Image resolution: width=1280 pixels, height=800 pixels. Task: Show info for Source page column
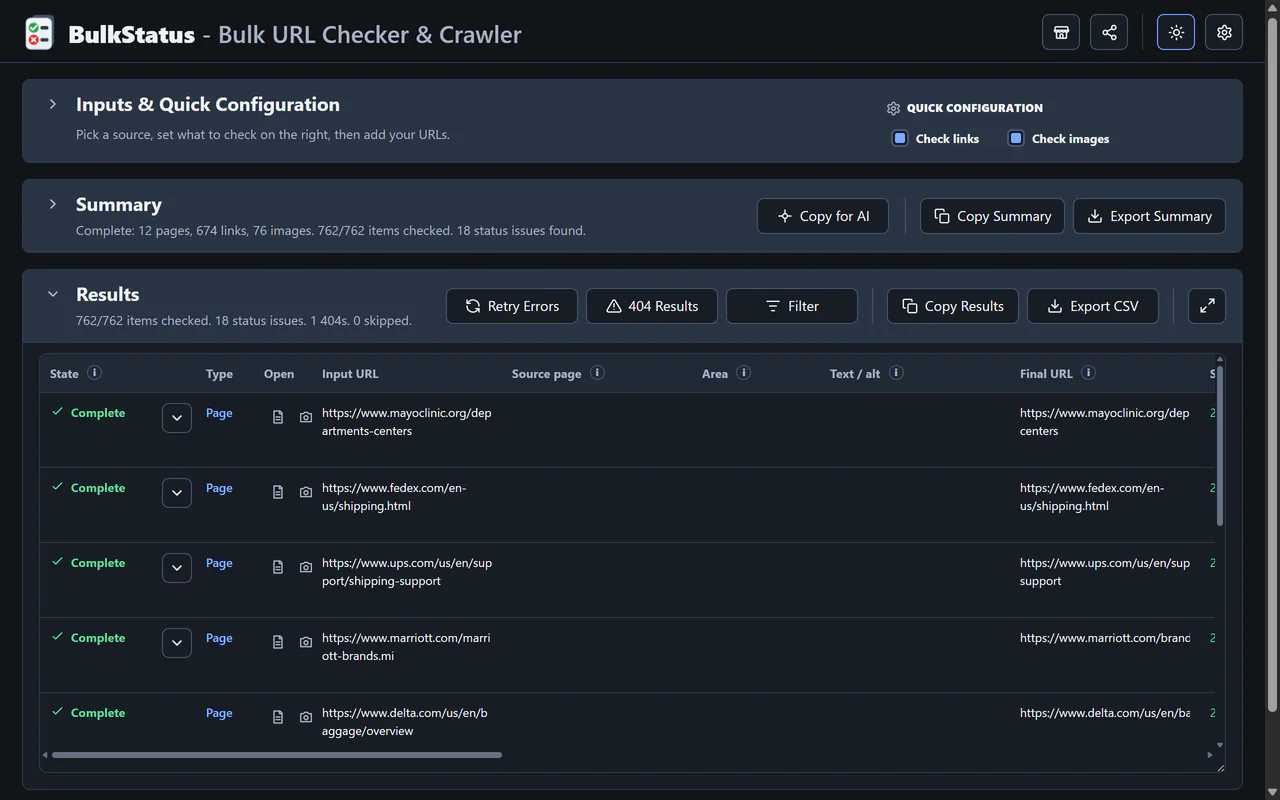tap(597, 373)
